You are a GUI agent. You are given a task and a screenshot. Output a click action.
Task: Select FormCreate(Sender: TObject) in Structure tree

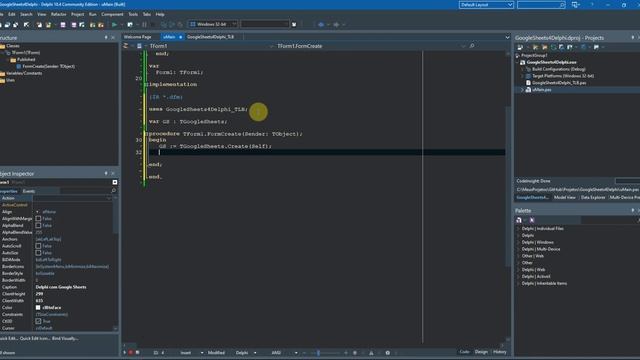point(49,66)
